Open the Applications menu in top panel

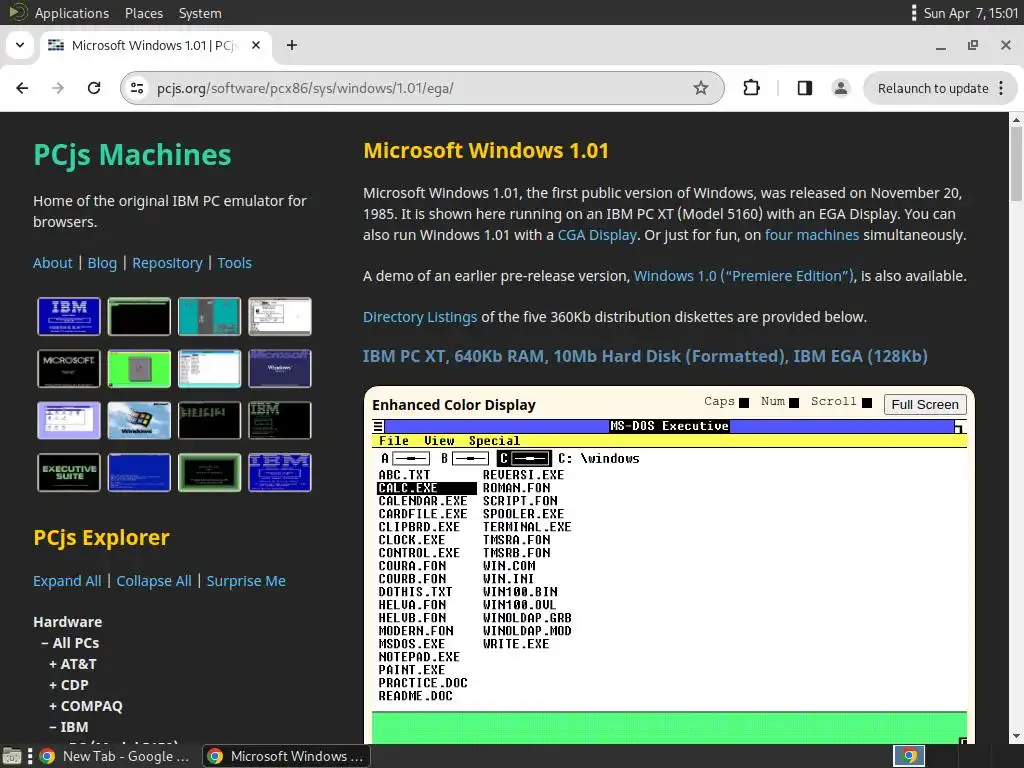click(72, 13)
